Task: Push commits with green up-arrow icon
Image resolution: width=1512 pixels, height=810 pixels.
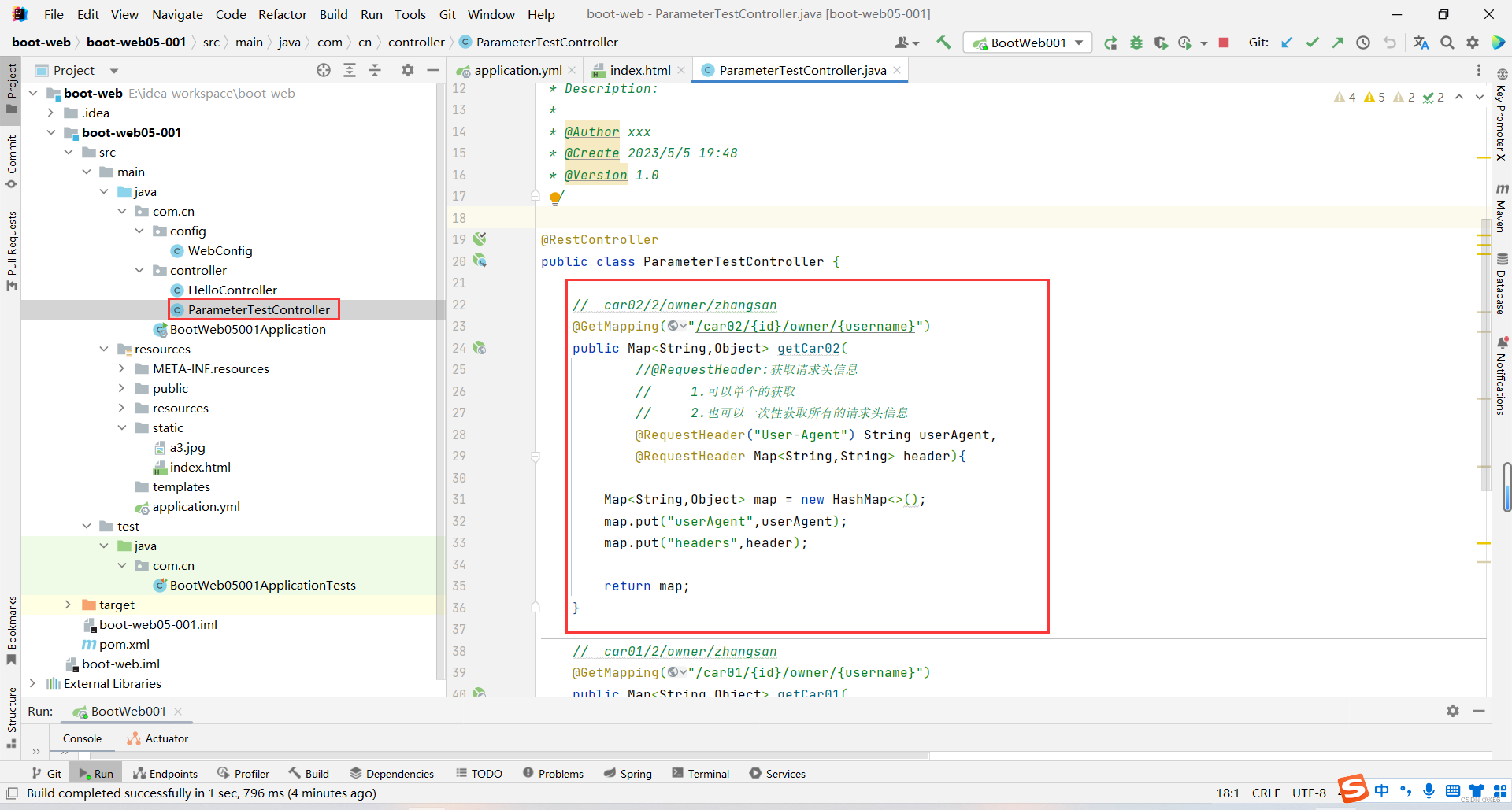Action: [1337, 43]
